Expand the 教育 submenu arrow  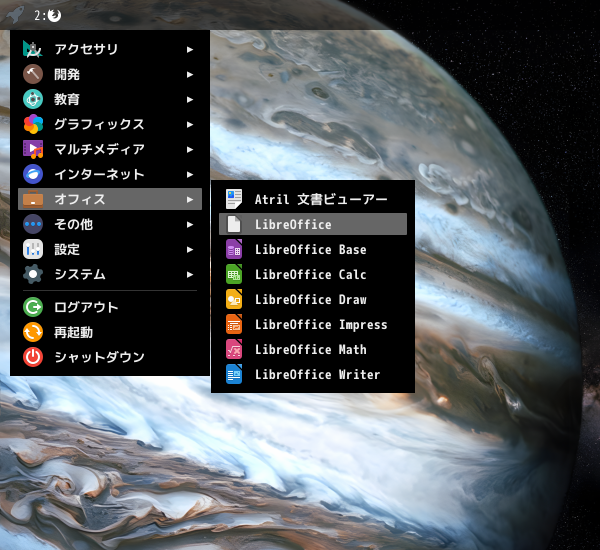(190, 100)
